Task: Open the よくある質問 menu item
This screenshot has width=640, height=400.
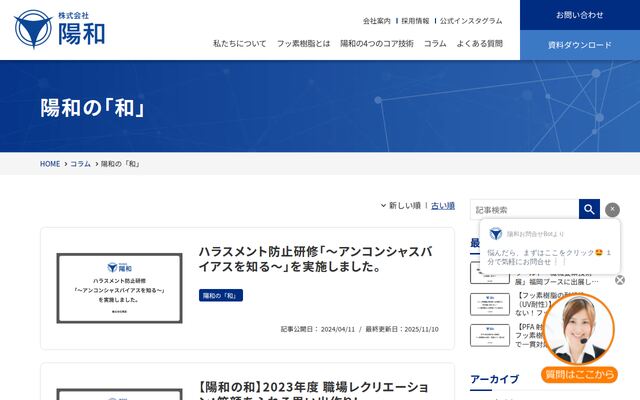Action: pyautogui.click(x=480, y=43)
